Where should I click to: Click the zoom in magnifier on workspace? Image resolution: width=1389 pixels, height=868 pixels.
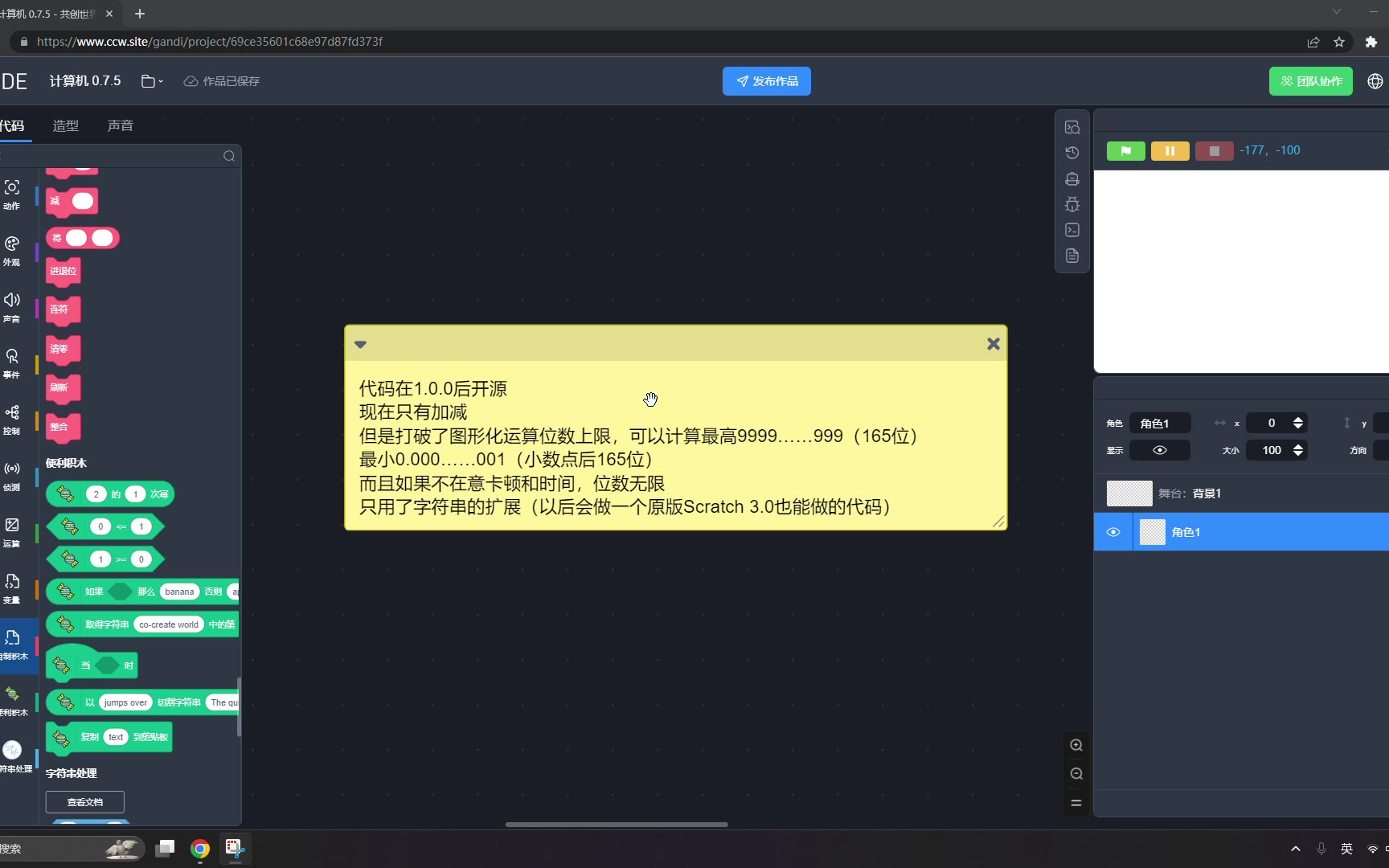(x=1076, y=745)
